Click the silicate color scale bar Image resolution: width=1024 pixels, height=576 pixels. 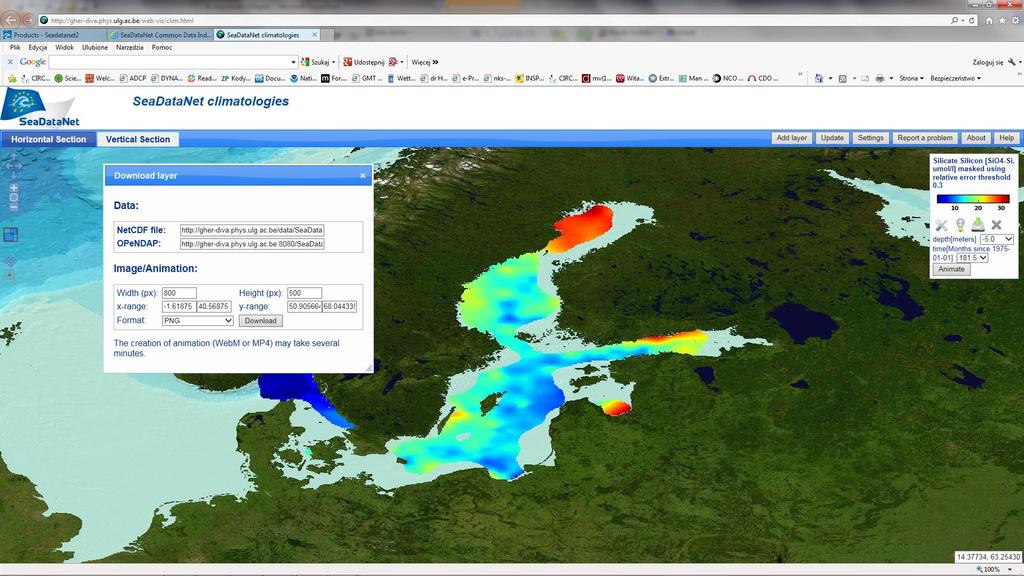coord(973,199)
